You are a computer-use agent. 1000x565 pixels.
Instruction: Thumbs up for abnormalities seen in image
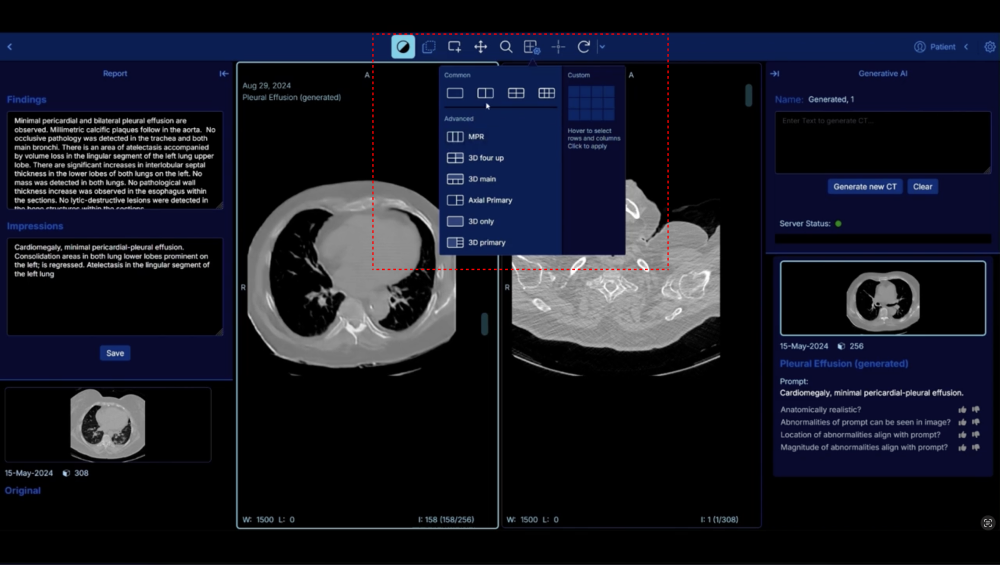click(x=962, y=422)
